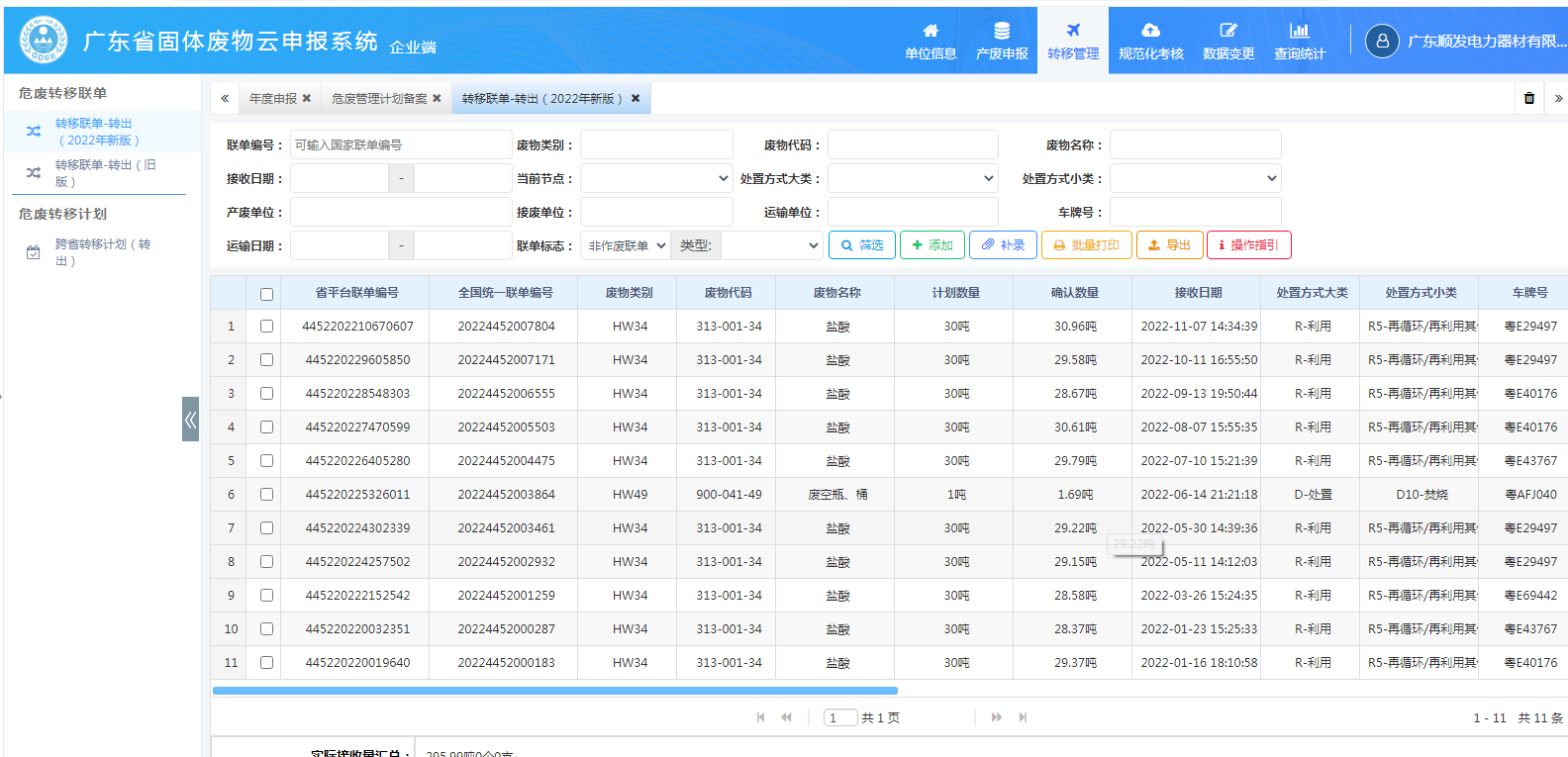The width and height of the screenshot is (1568, 757).
Task: Open 单位信息 home icon in header
Action: 930,31
